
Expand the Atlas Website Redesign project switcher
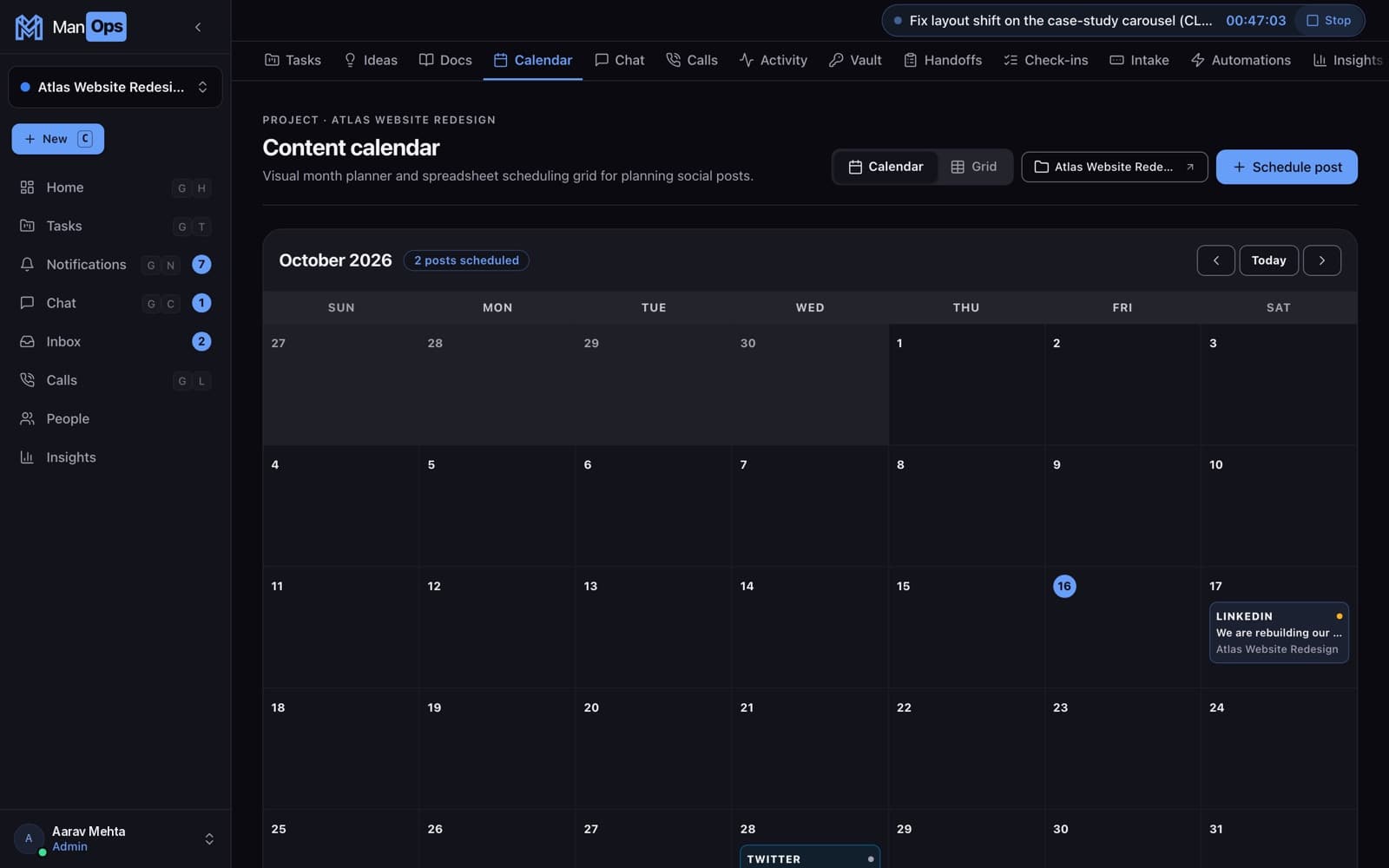coord(115,87)
